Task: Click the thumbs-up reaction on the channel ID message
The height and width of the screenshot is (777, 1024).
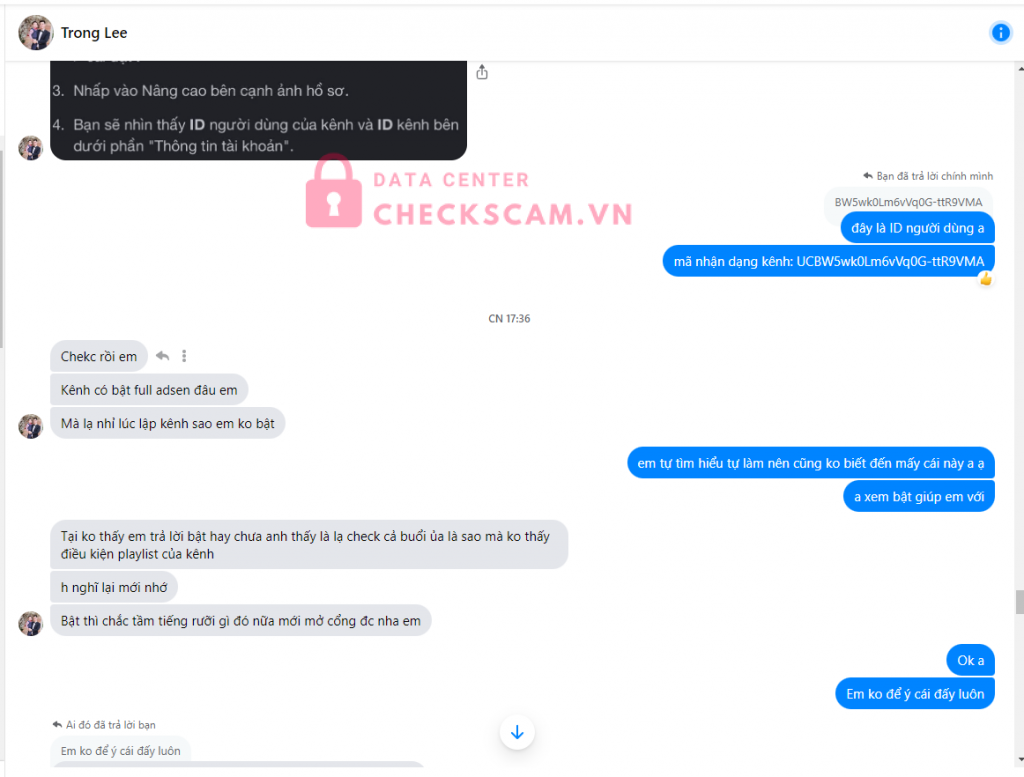Action: [x=985, y=279]
